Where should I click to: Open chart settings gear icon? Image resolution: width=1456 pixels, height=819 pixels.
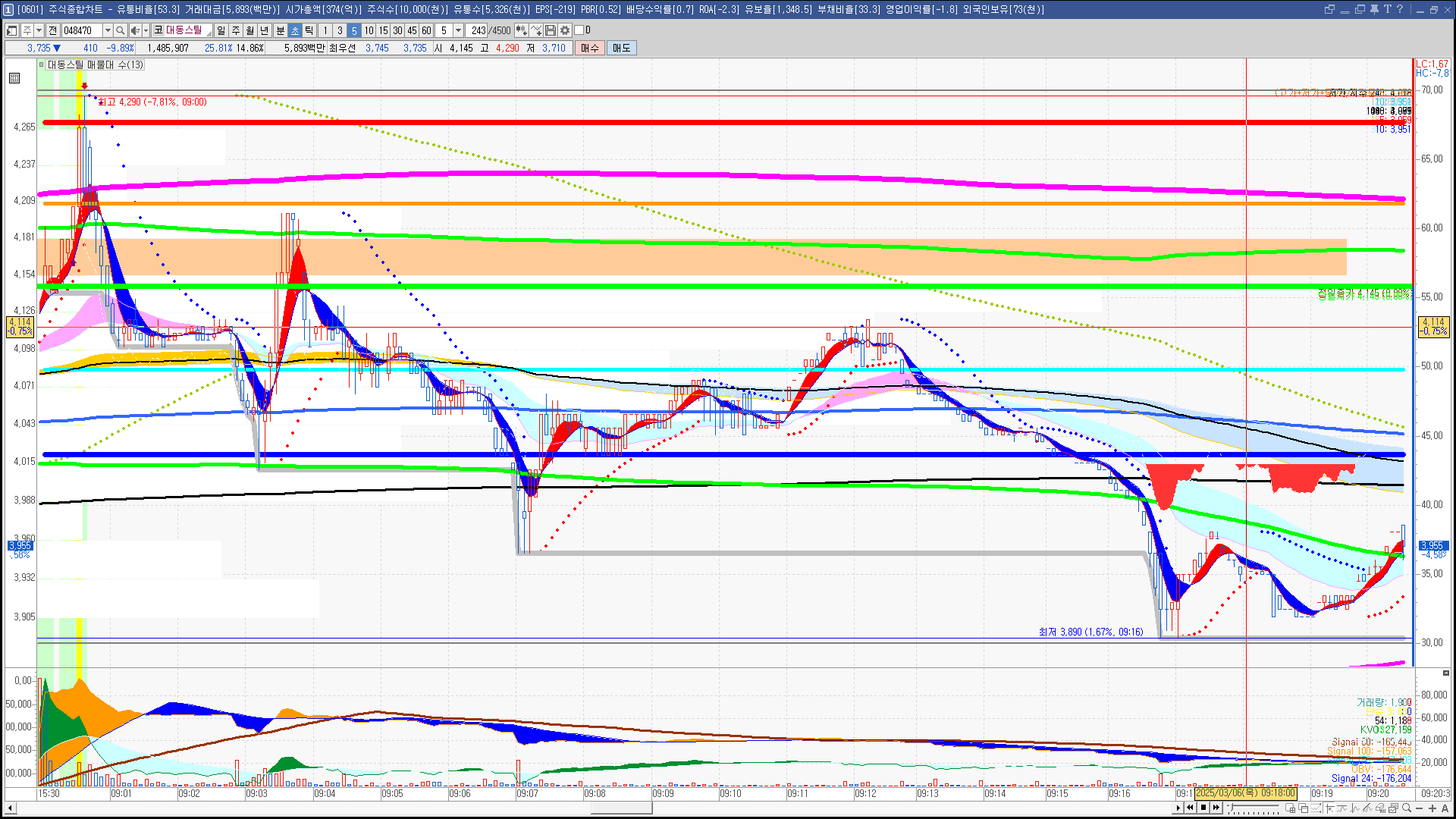565,30
